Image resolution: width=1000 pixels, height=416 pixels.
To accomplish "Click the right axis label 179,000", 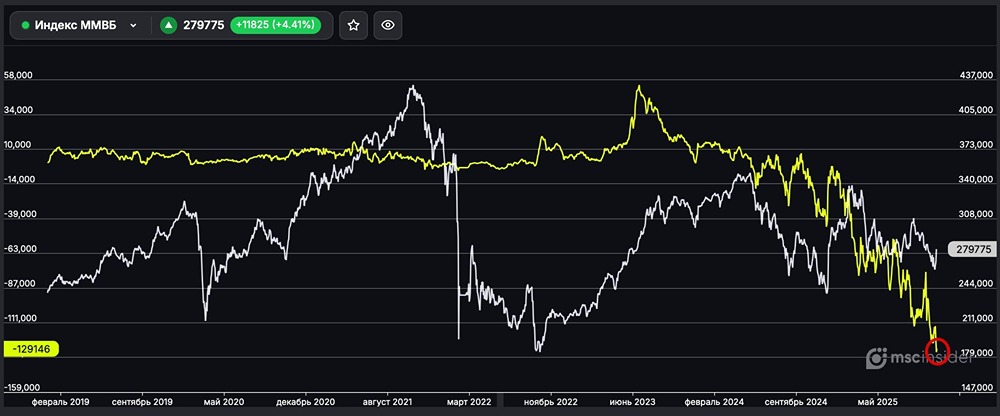I will coord(976,353).
